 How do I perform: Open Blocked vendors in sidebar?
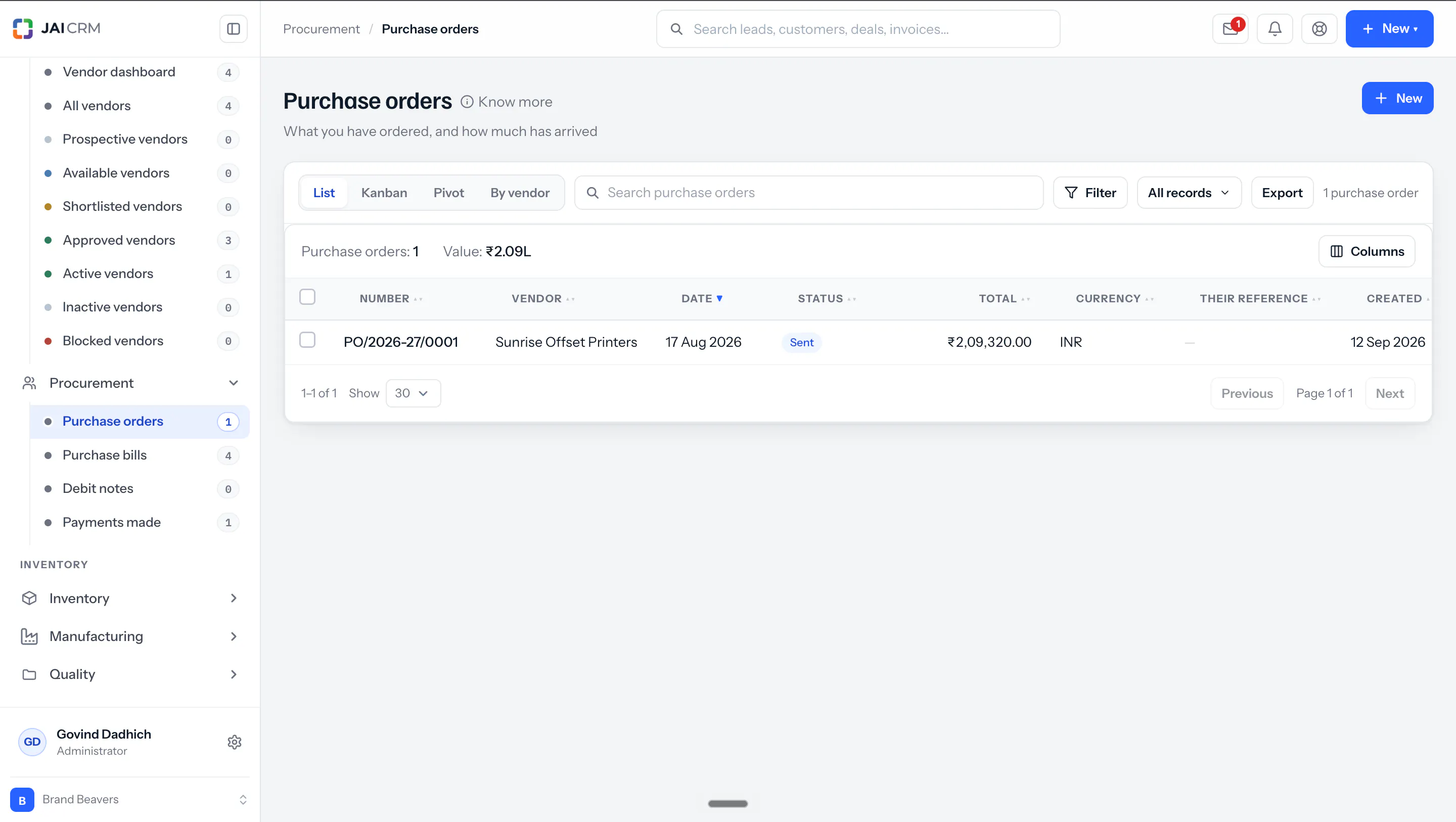click(x=140, y=341)
